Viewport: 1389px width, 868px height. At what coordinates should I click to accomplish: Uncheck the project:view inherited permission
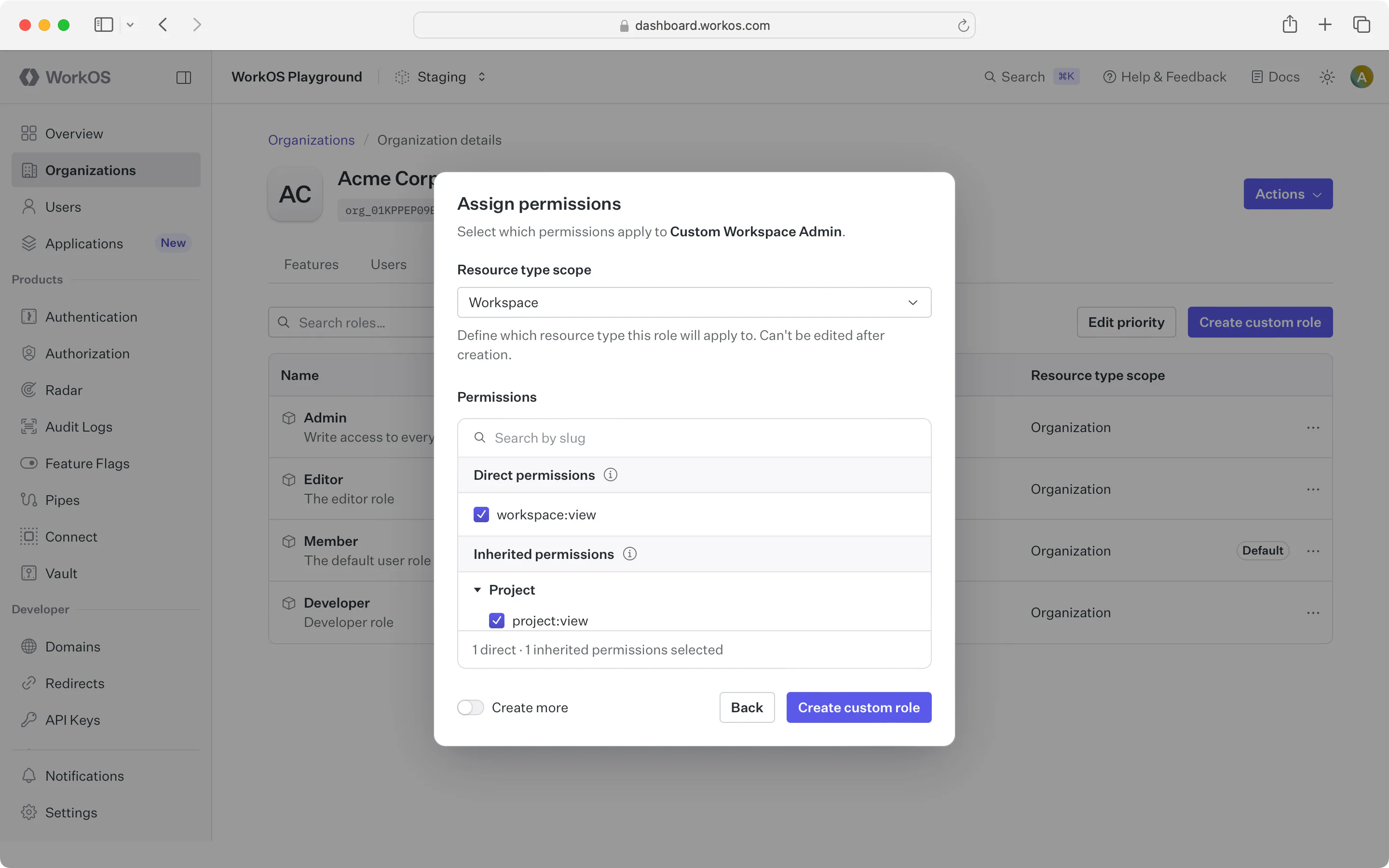(496, 621)
